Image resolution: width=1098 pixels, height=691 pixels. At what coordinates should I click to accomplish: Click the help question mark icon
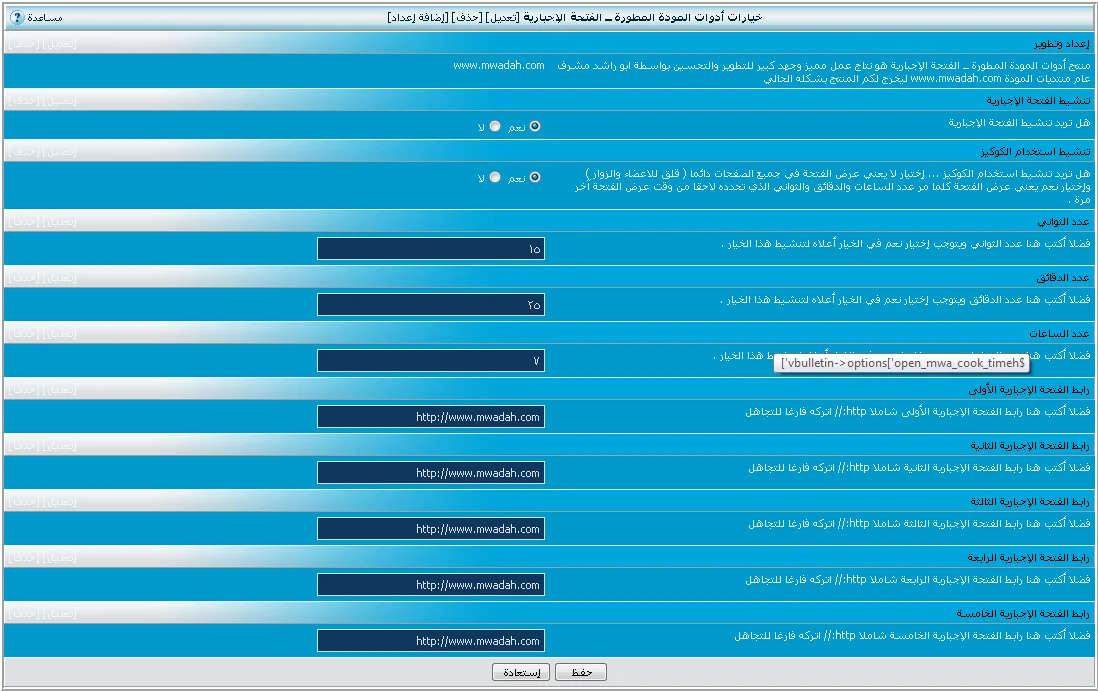click(x=17, y=18)
